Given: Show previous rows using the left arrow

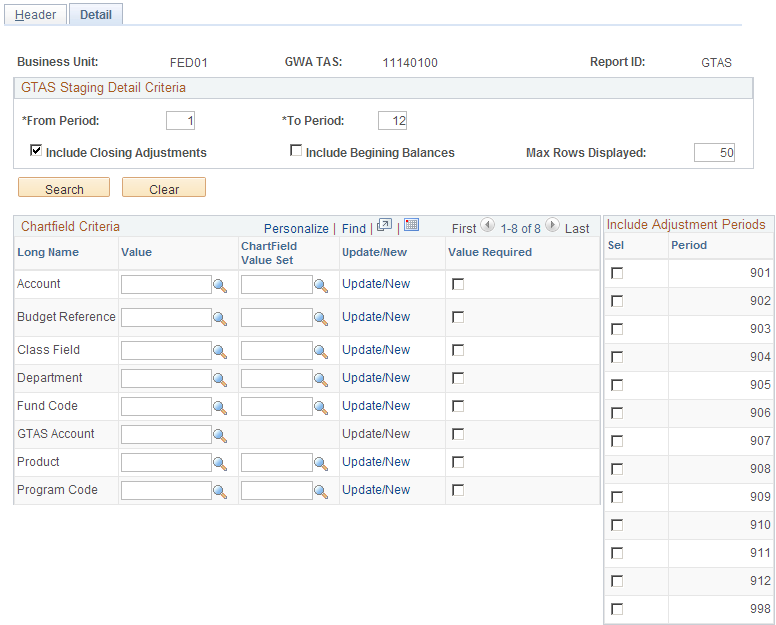Looking at the screenshot, I should click(x=487, y=225).
